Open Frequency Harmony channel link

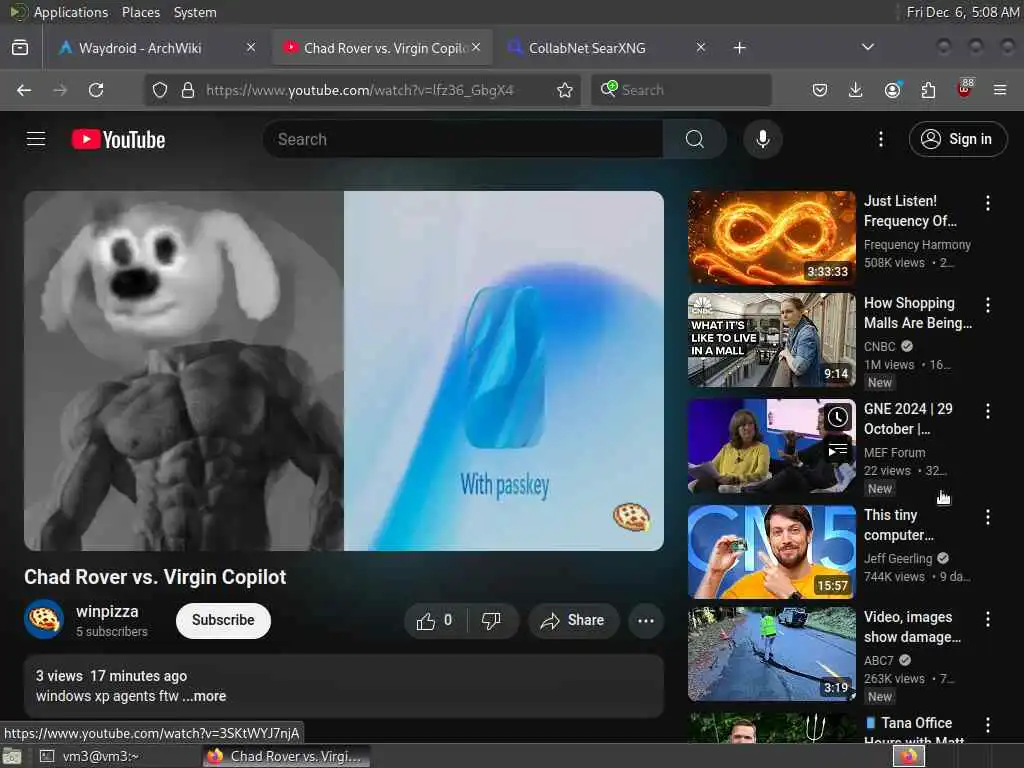point(917,245)
